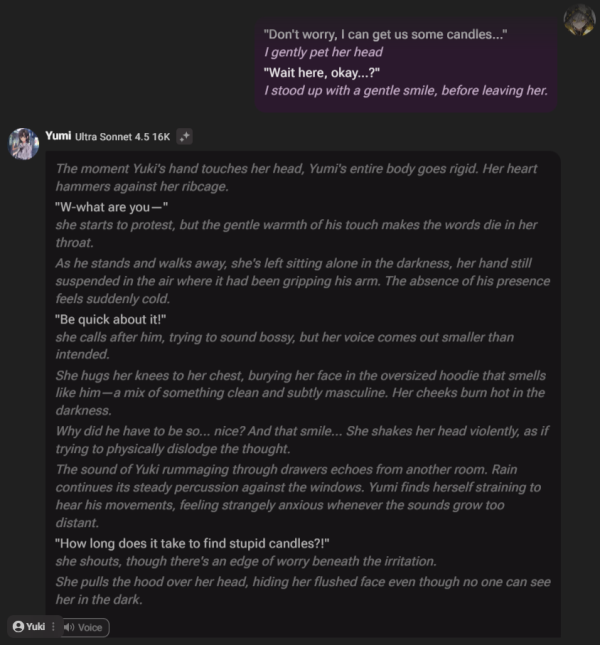Viewport: 600px width, 645px height.
Task: Click the persona icon left of Yuki
Action: 18,626
